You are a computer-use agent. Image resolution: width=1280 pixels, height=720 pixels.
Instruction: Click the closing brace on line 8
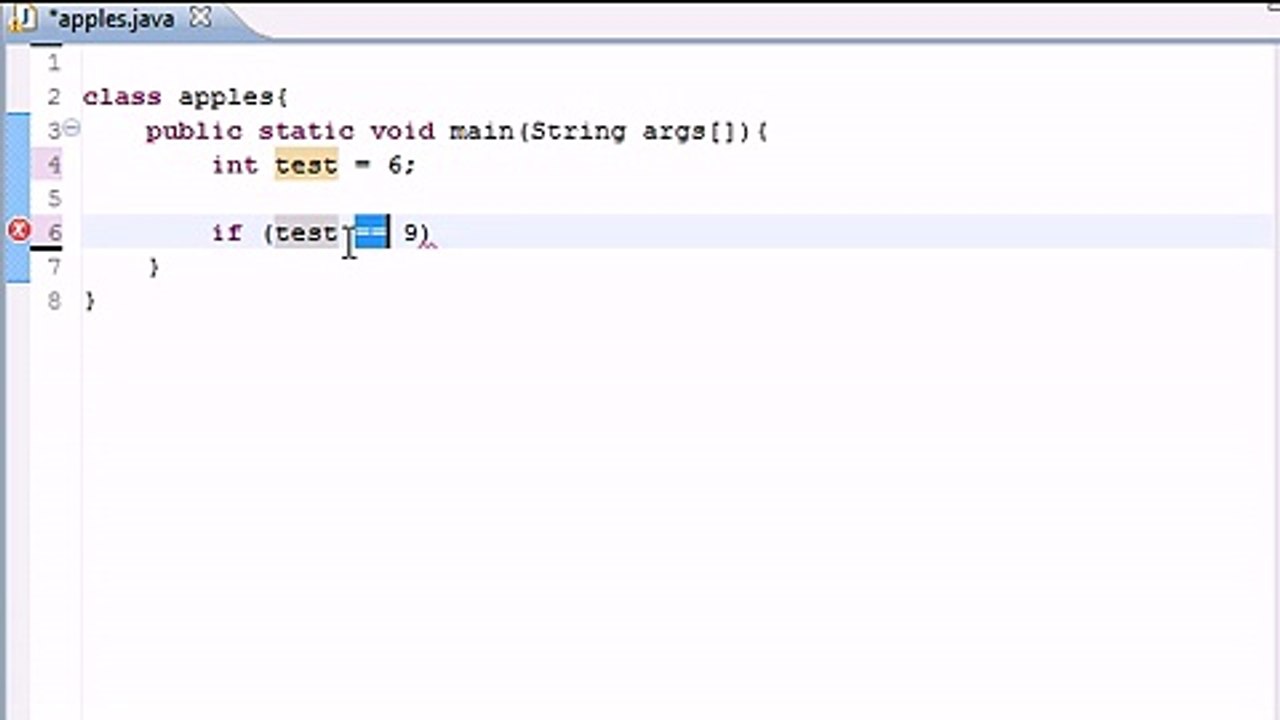tap(90, 300)
